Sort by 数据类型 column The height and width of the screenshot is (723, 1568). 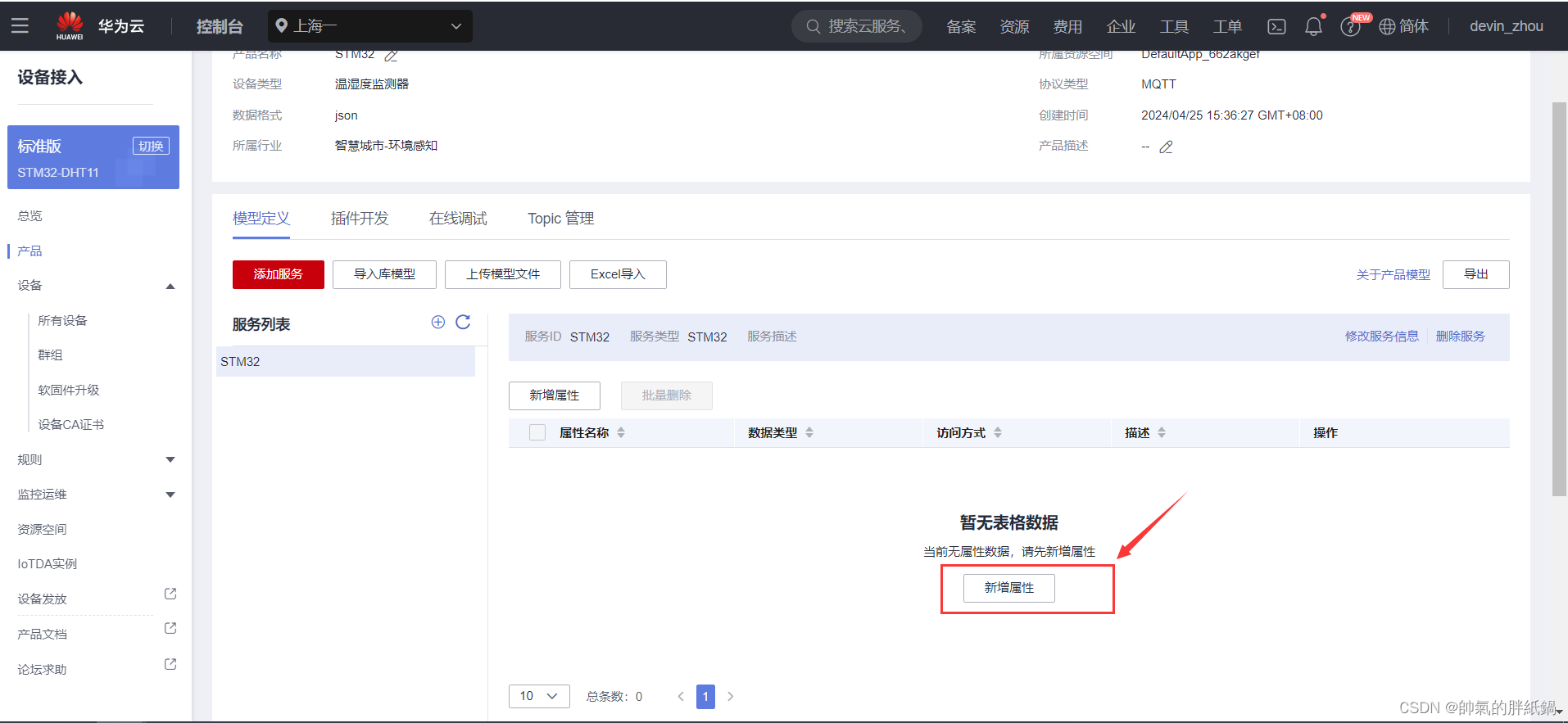pos(809,432)
